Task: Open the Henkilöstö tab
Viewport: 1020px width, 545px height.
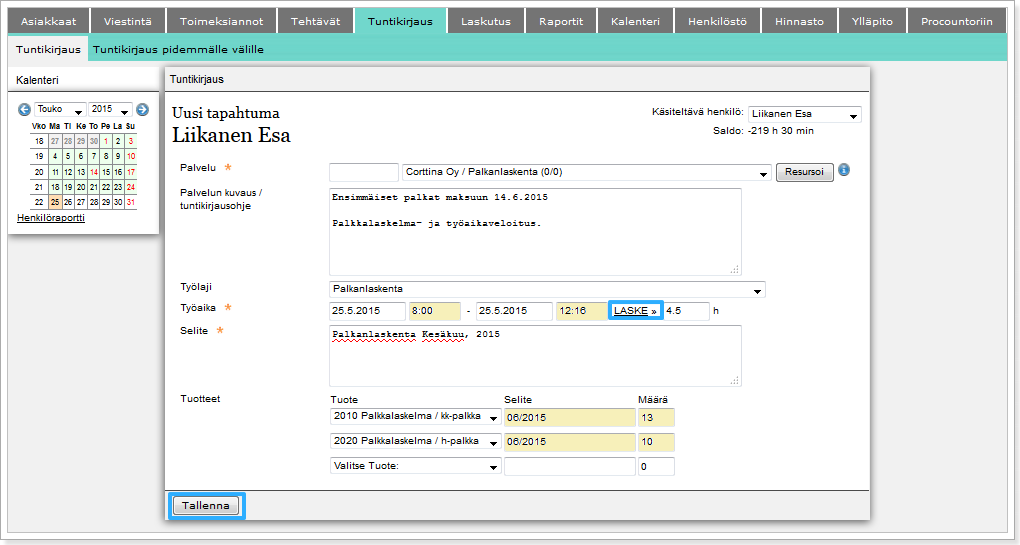Action: pyautogui.click(x=718, y=21)
